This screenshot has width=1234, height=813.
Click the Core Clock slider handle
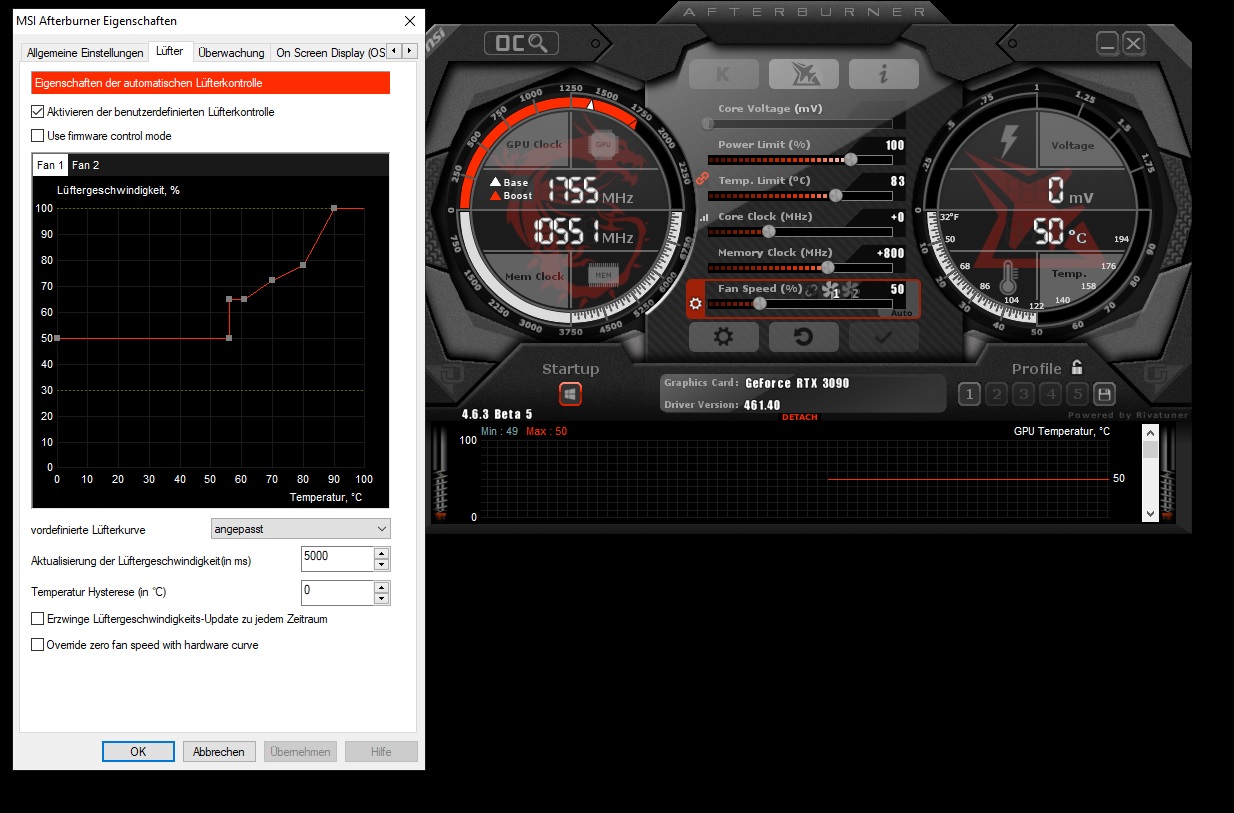point(769,231)
